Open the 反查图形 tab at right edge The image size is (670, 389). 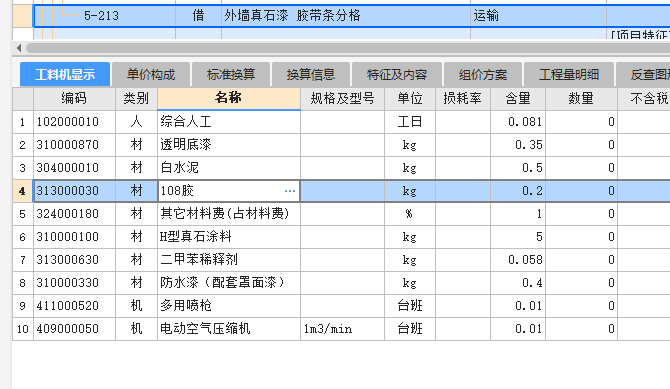point(643,74)
